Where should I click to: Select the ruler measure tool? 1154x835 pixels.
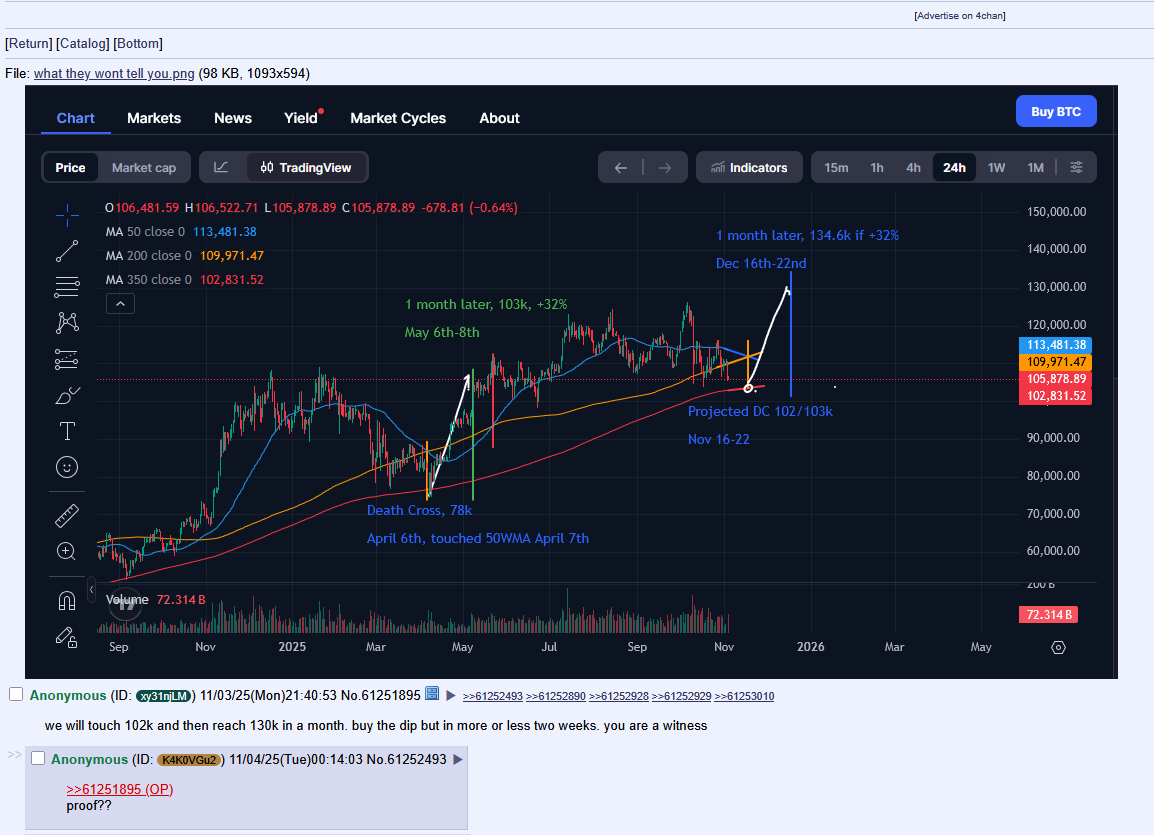pos(67,516)
